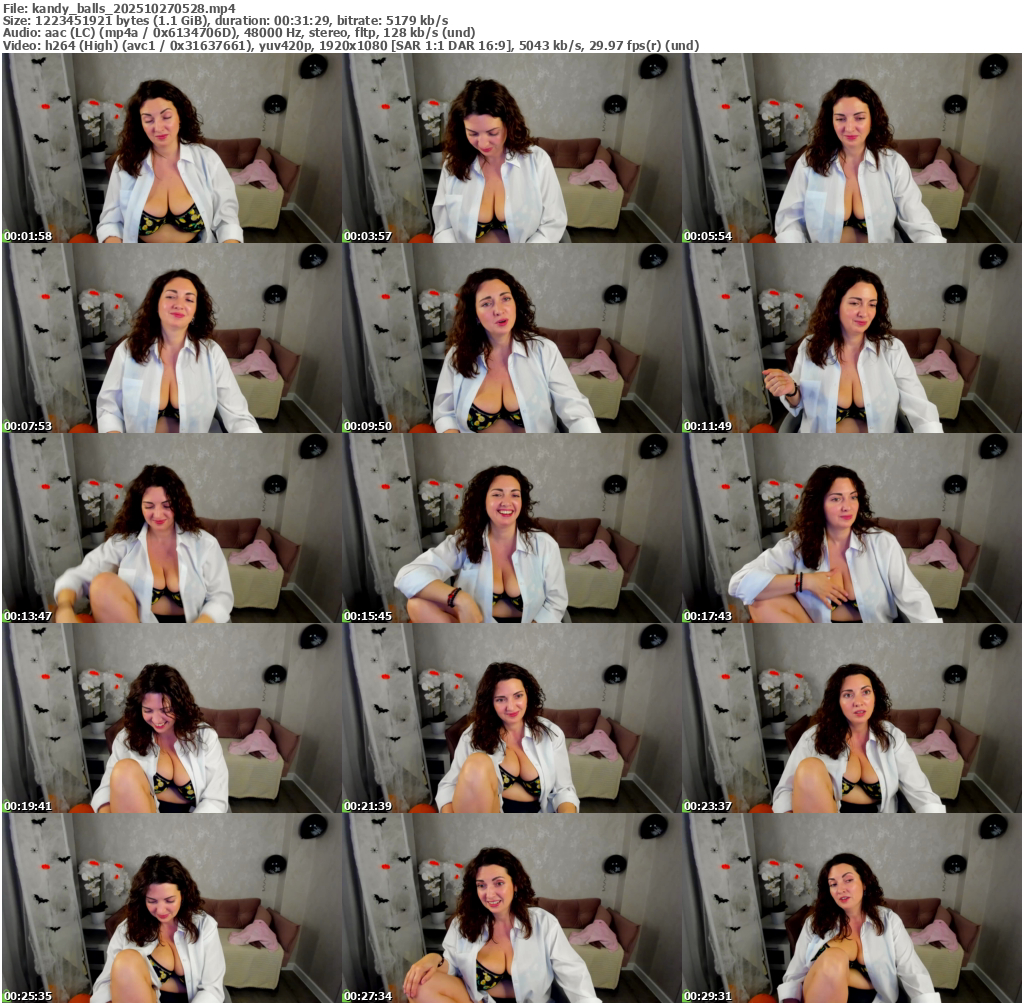Select the frame at timestamp 00:03:57

click(x=512, y=148)
